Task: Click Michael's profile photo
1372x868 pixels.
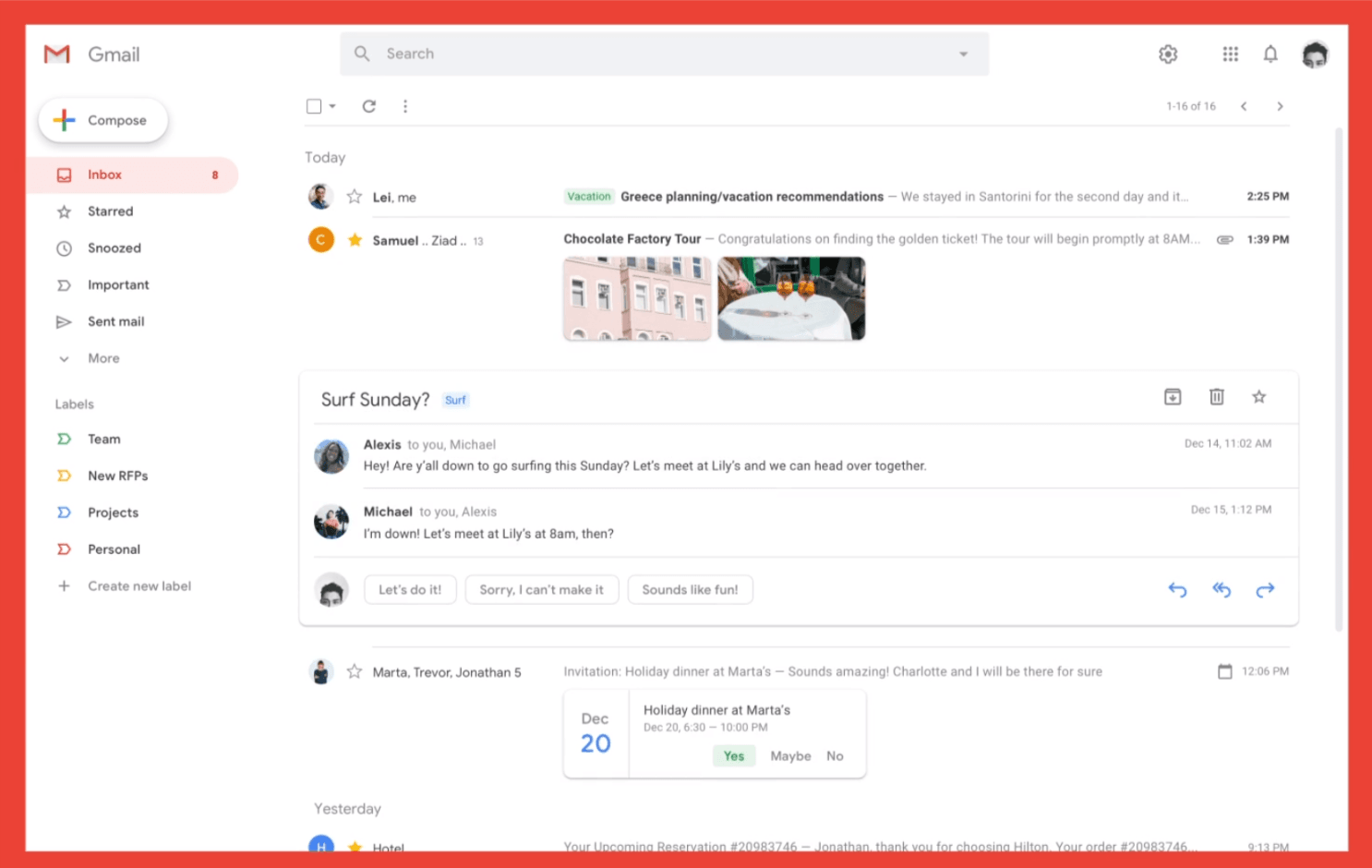Action: [x=331, y=523]
